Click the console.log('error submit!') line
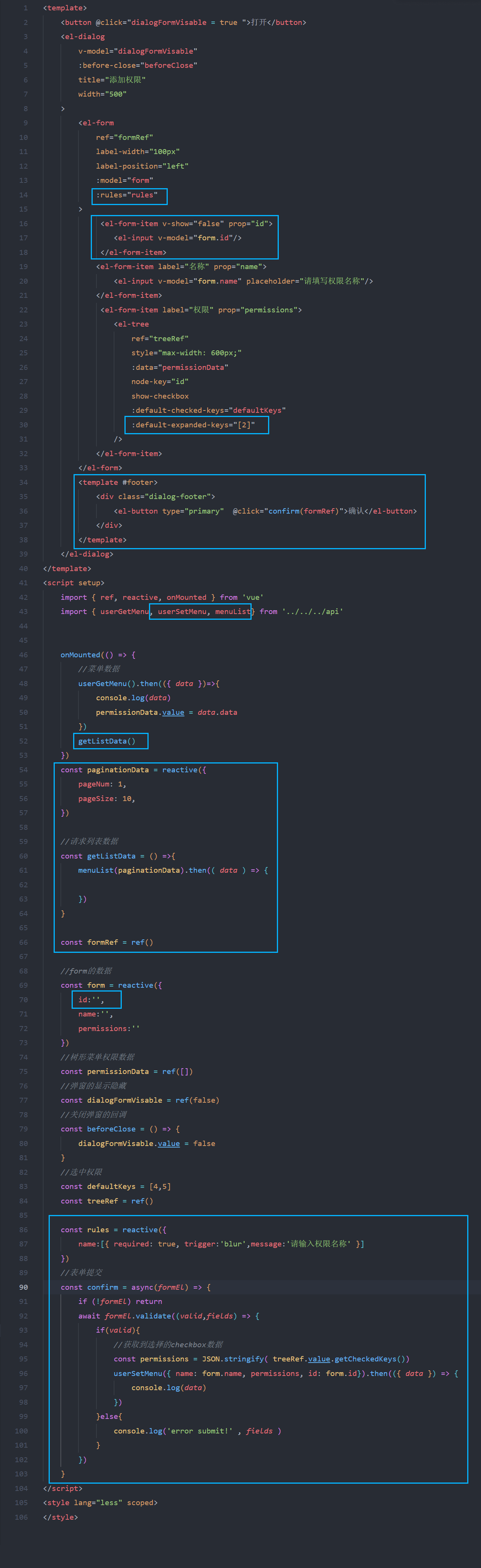The image size is (481, 1568). 198,1431
